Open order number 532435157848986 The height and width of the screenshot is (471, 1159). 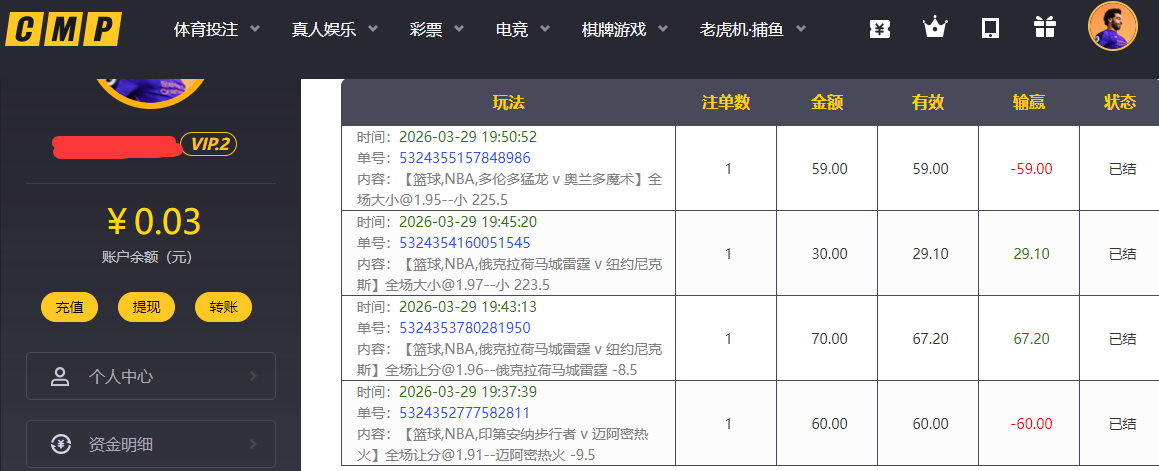click(465, 157)
